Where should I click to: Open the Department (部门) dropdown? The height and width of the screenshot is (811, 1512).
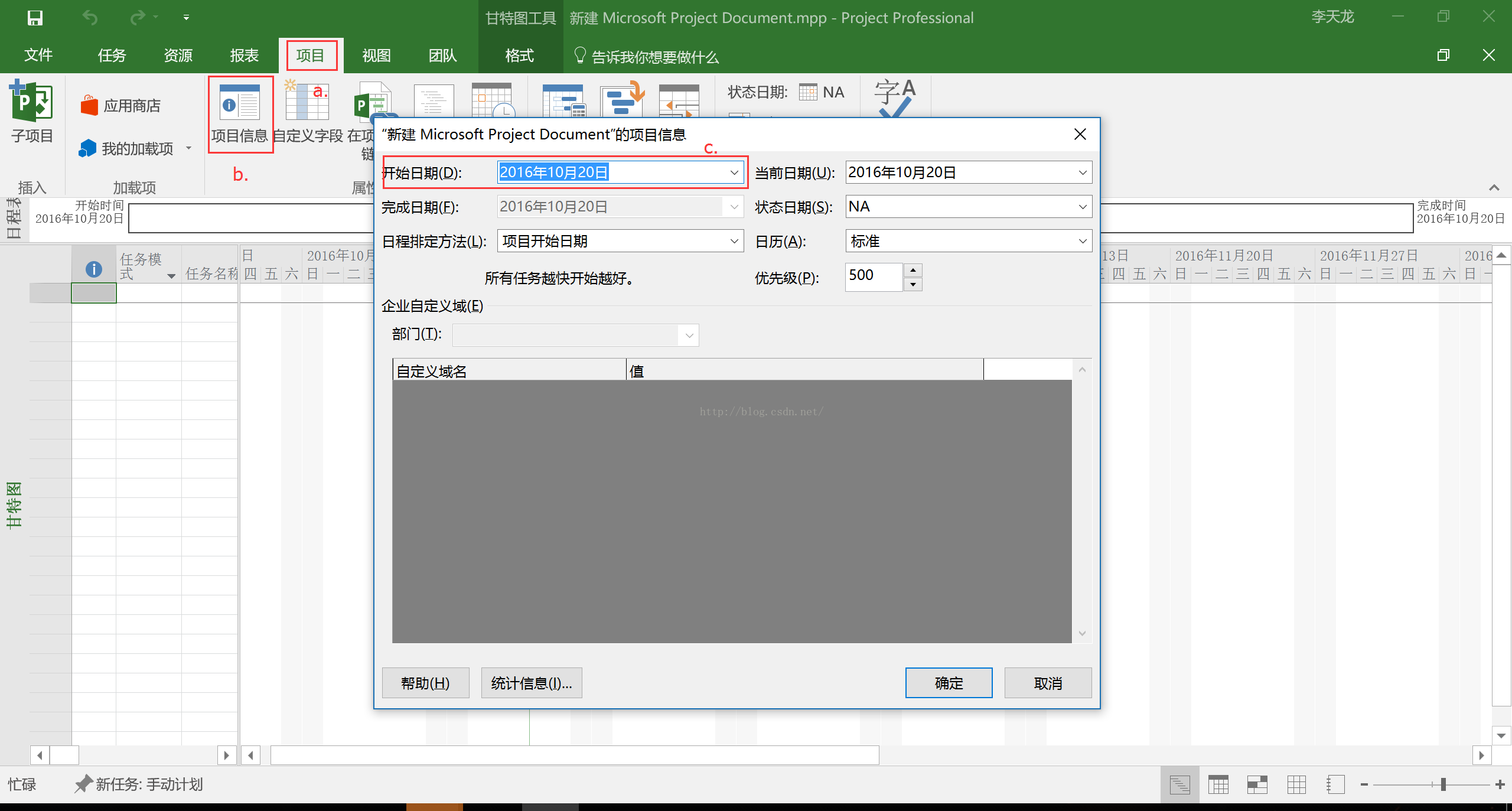[689, 336]
